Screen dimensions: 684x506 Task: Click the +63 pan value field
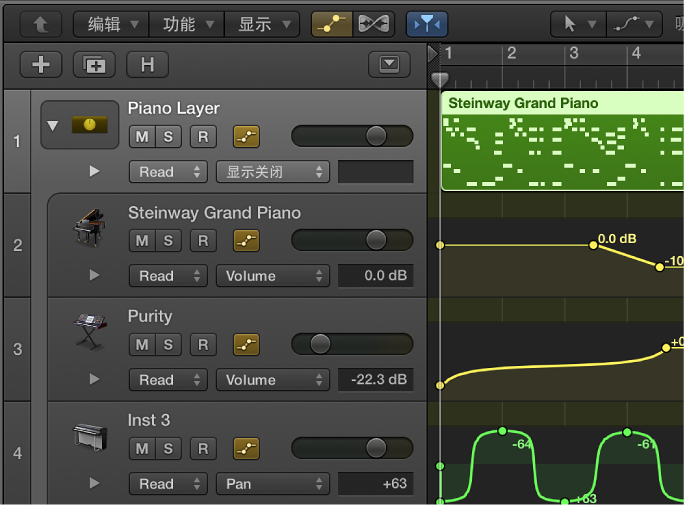tap(376, 483)
